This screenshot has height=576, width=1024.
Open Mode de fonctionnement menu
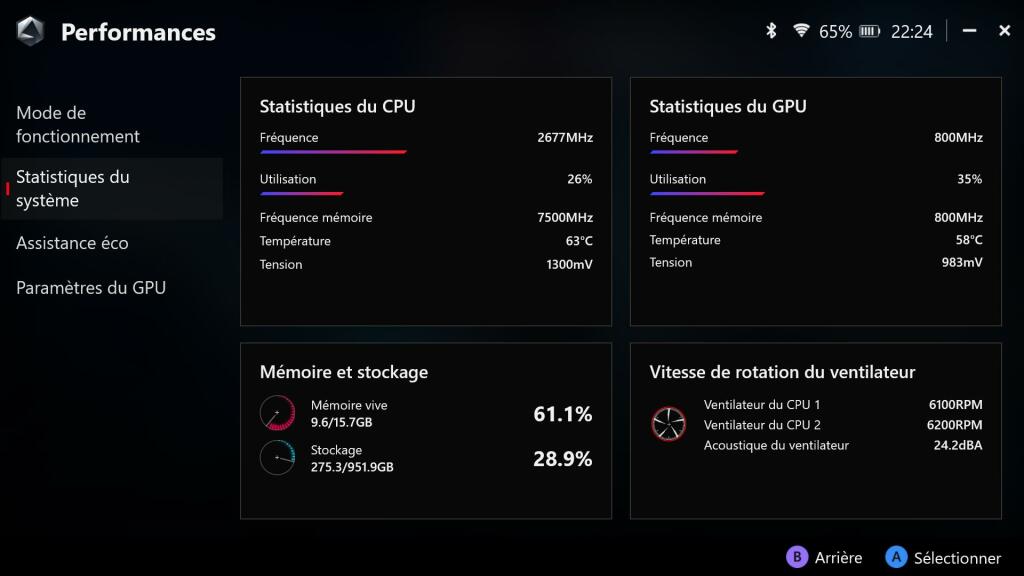pyautogui.click(x=78, y=125)
